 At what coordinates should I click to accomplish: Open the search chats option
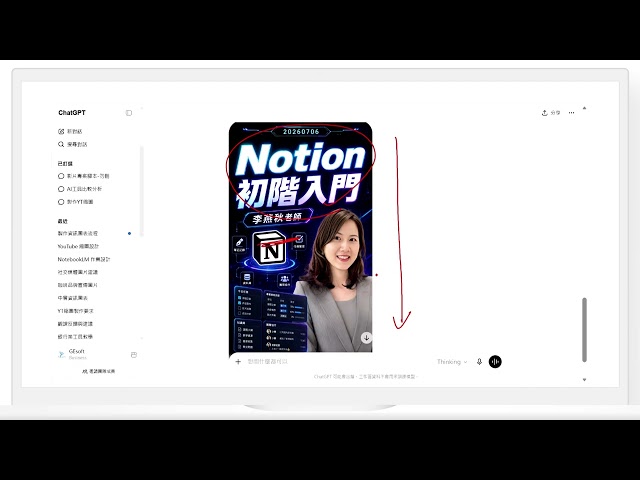pyautogui.click(x=73, y=144)
